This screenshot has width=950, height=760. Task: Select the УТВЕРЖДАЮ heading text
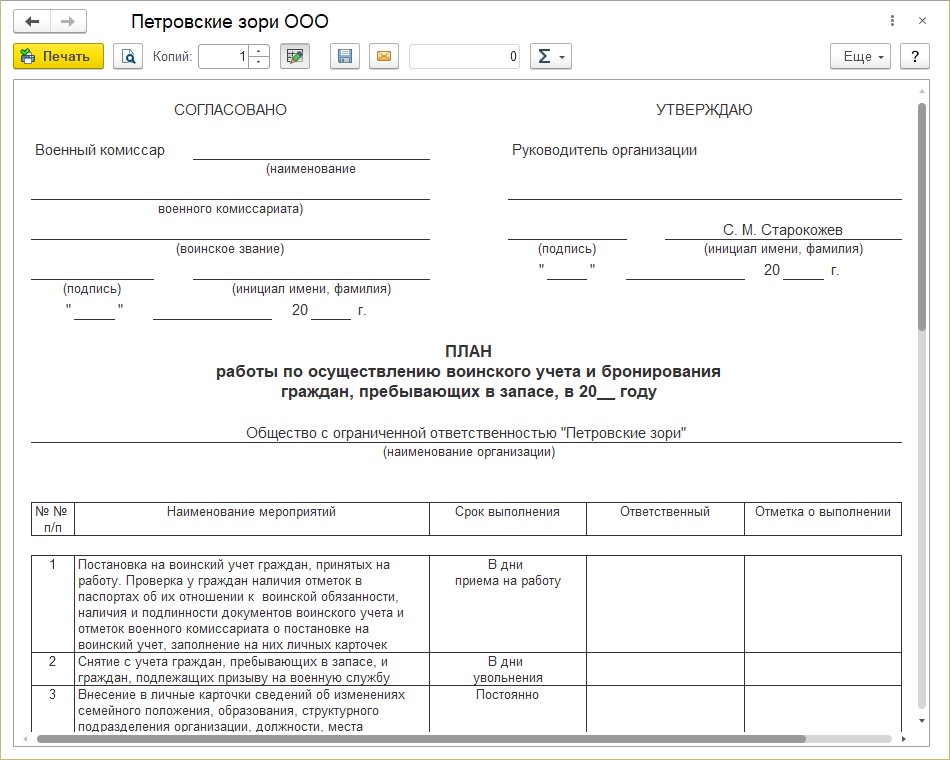[x=704, y=110]
